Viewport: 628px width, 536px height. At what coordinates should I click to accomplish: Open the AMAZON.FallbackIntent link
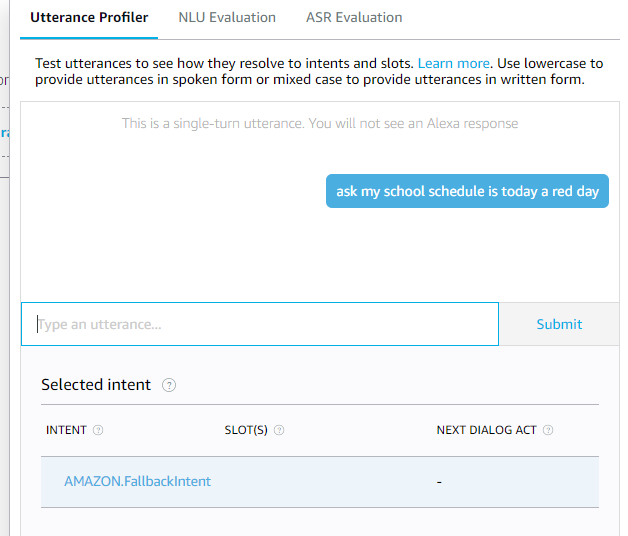(x=137, y=481)
